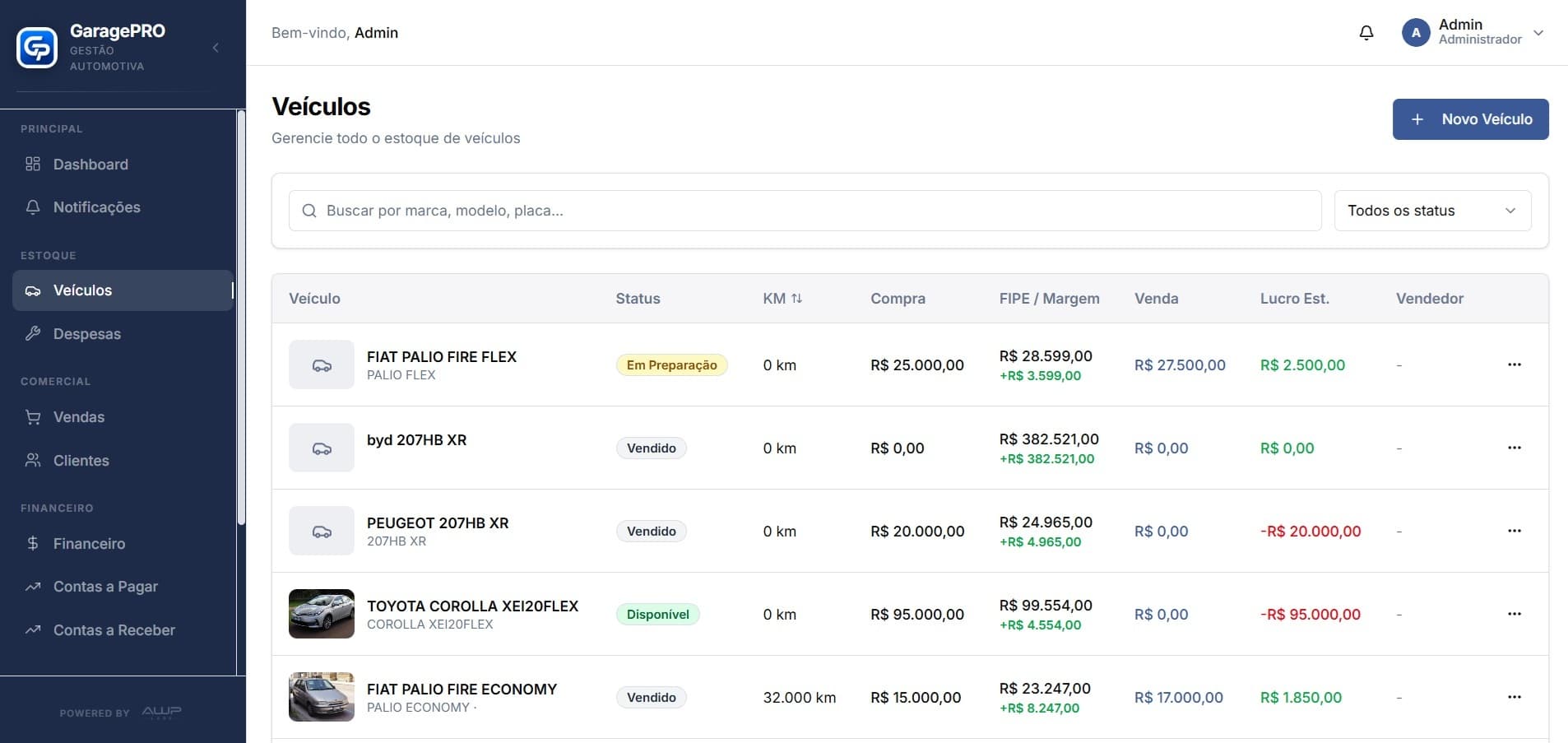Screen dimensions: 1568x743
Task: Go to Contas a Pagar
Action: [x=123, y=587]
